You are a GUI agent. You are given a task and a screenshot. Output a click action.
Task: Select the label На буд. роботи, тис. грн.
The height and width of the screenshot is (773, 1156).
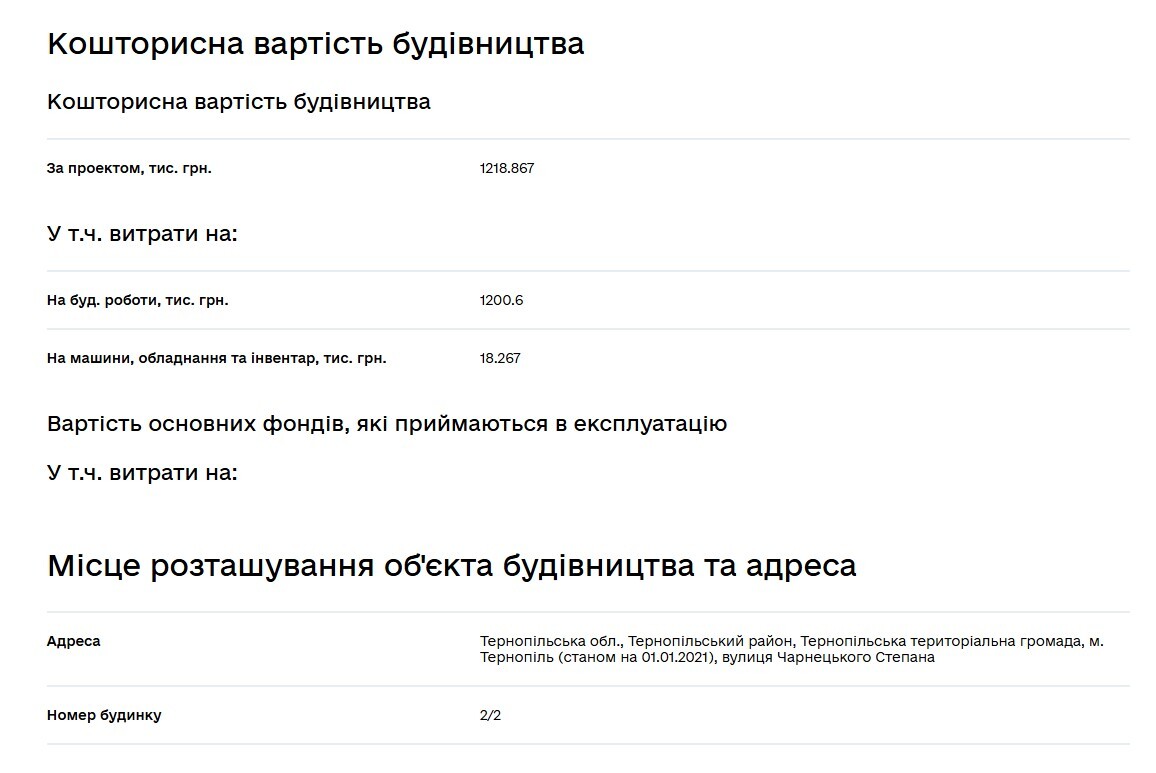click(x=137, y=300)
